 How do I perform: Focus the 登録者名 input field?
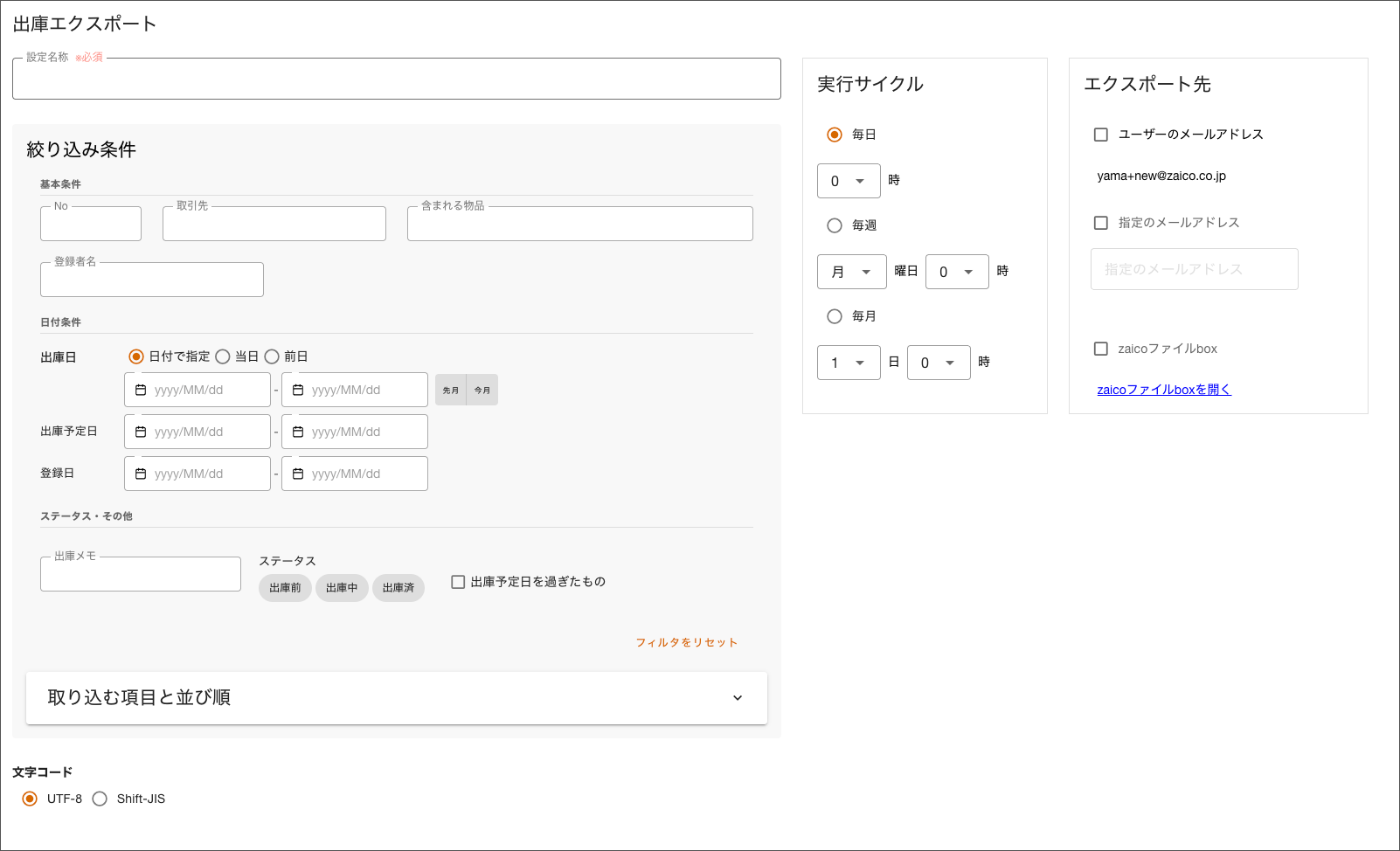152,280
